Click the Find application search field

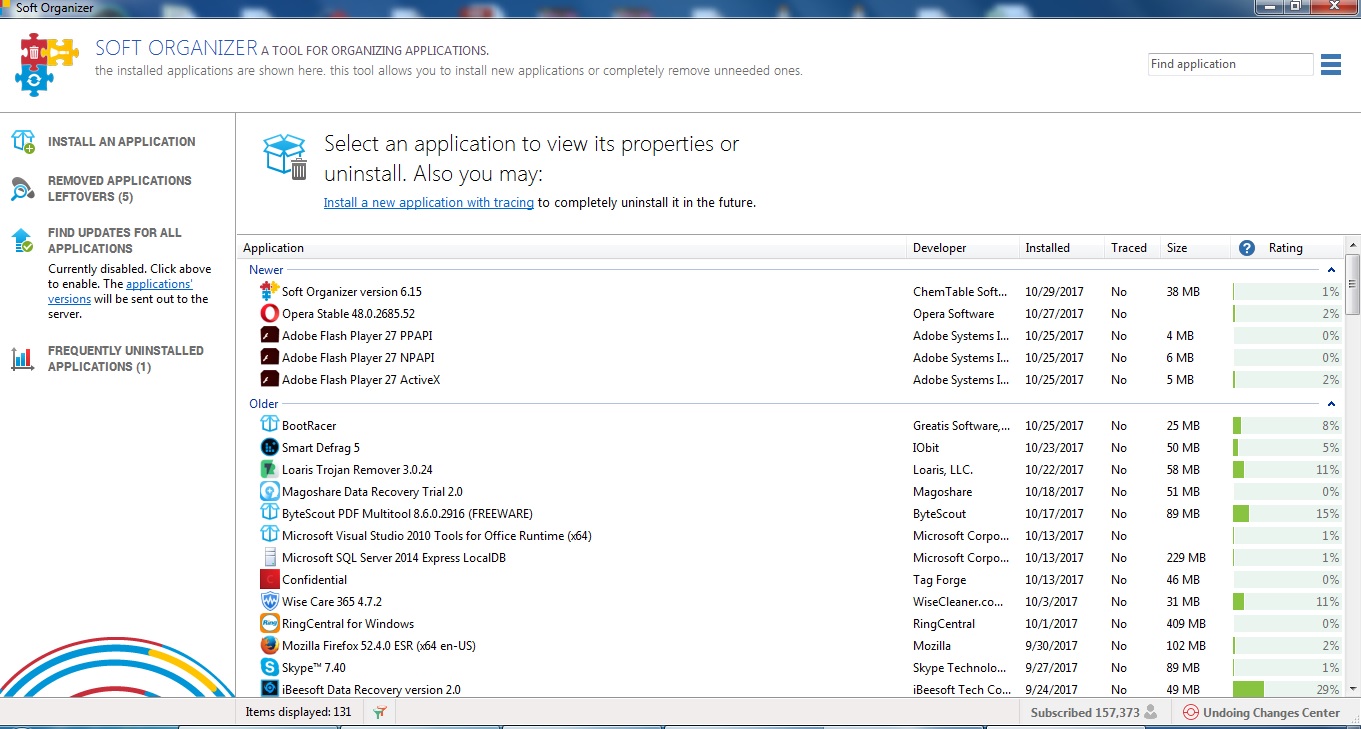coord(1230,64)
